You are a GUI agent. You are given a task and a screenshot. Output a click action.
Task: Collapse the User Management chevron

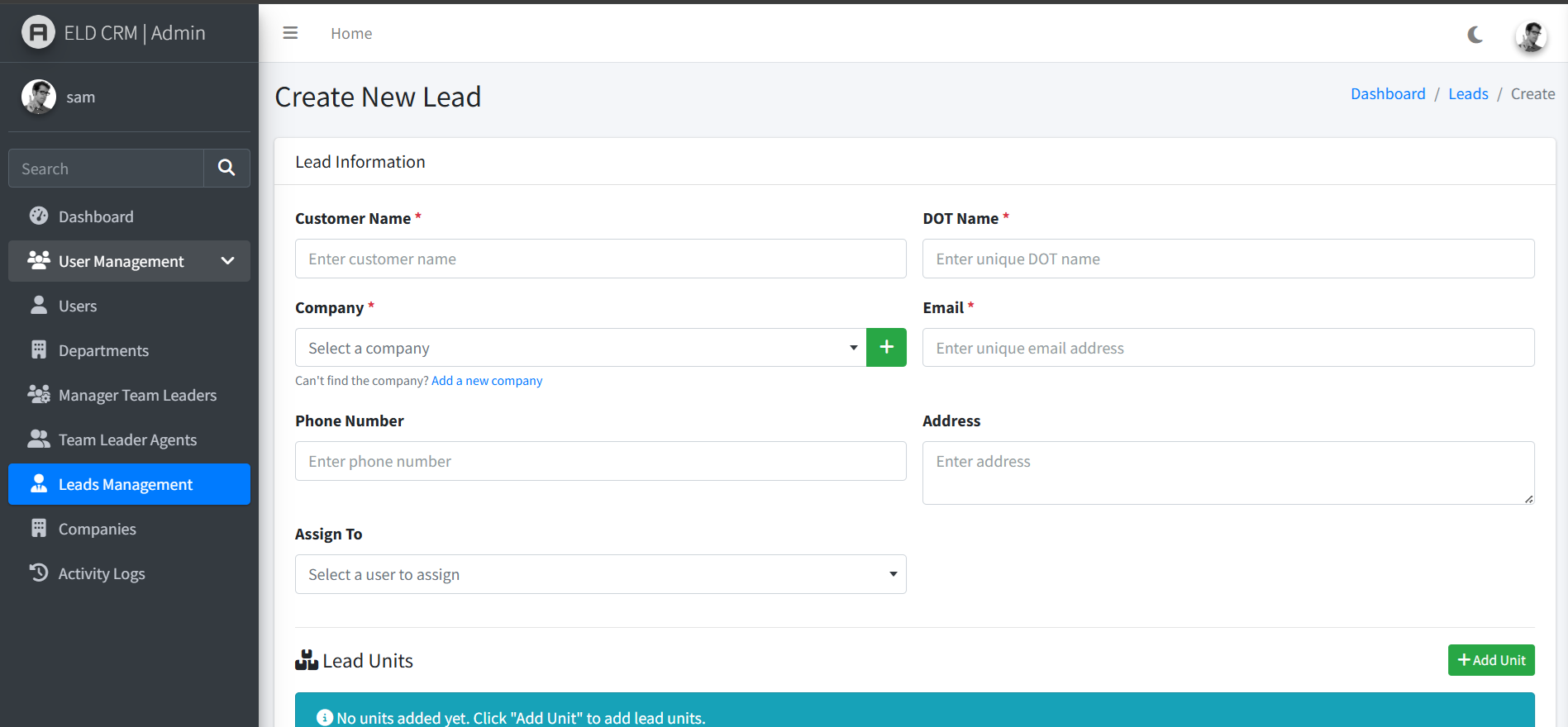click(x=227, y=261)
